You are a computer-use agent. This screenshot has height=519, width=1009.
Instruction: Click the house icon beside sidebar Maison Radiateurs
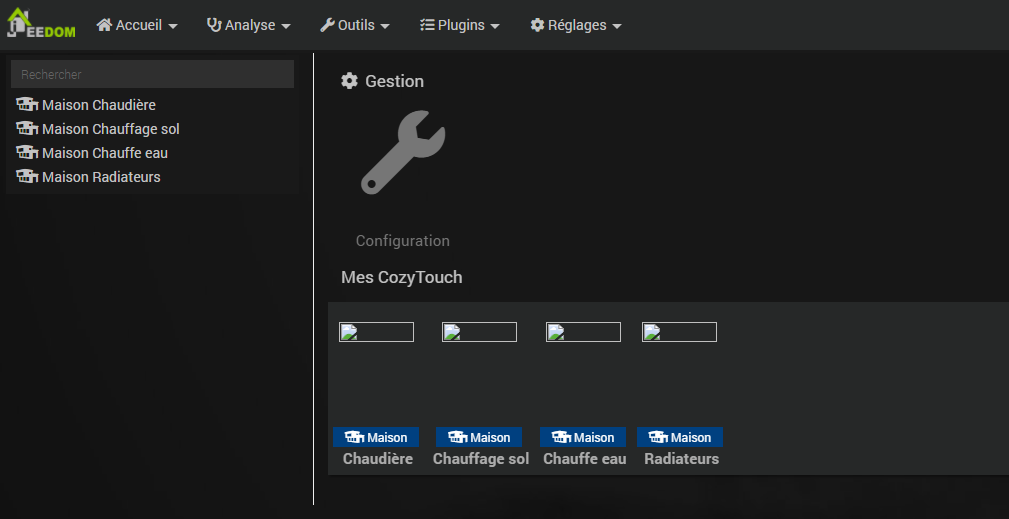pos(27,176)
